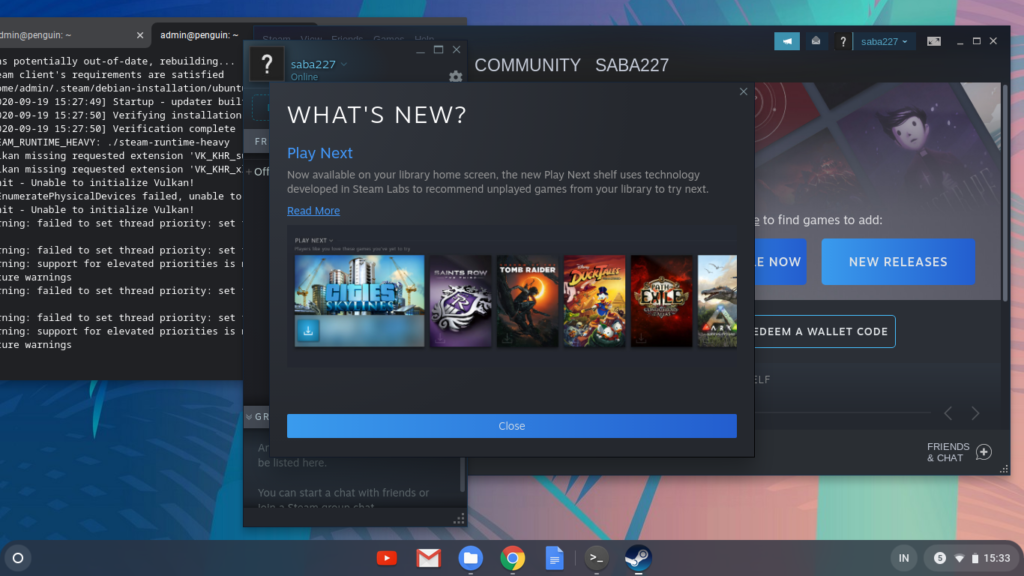
Task: Open Google Docs from the shelf
Action: tap(554, 558)
